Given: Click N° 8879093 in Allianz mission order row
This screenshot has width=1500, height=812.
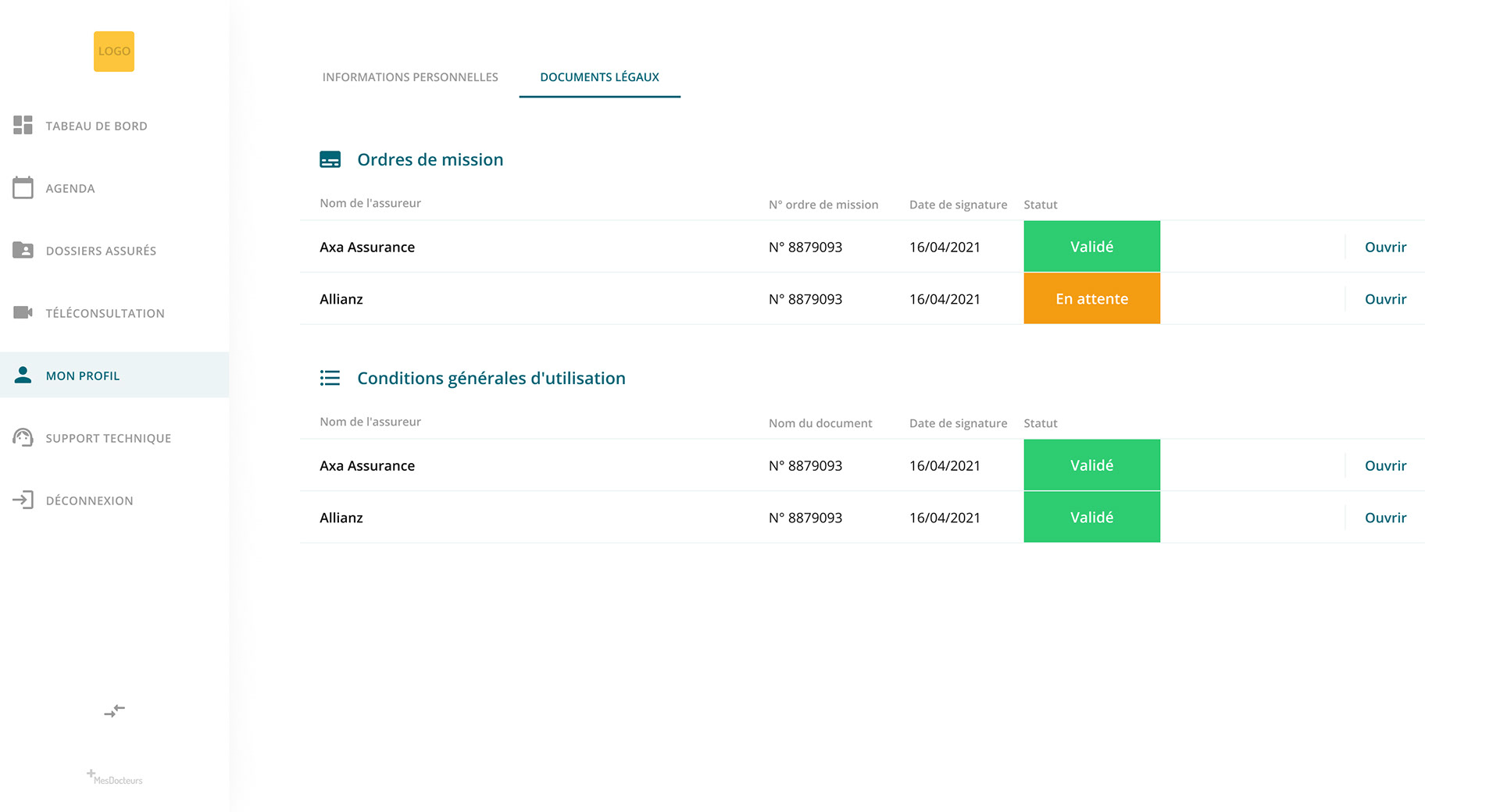Looking at the screenshot, I should click(805, 299).
